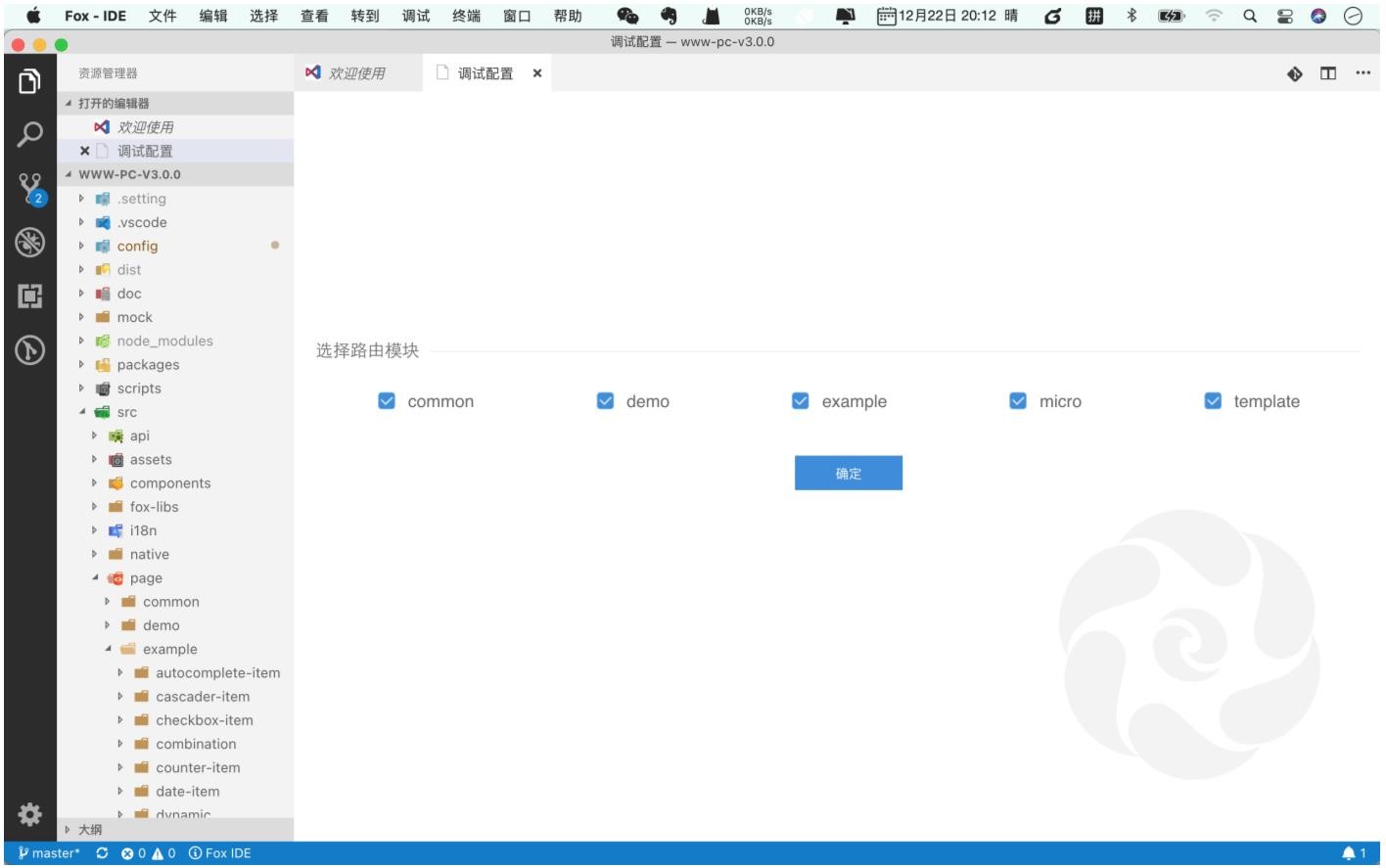Viewport: 1386px width, 868px height.
Task: Switch to the 欢迎使用 tab
Action: (x=356, y=73)
